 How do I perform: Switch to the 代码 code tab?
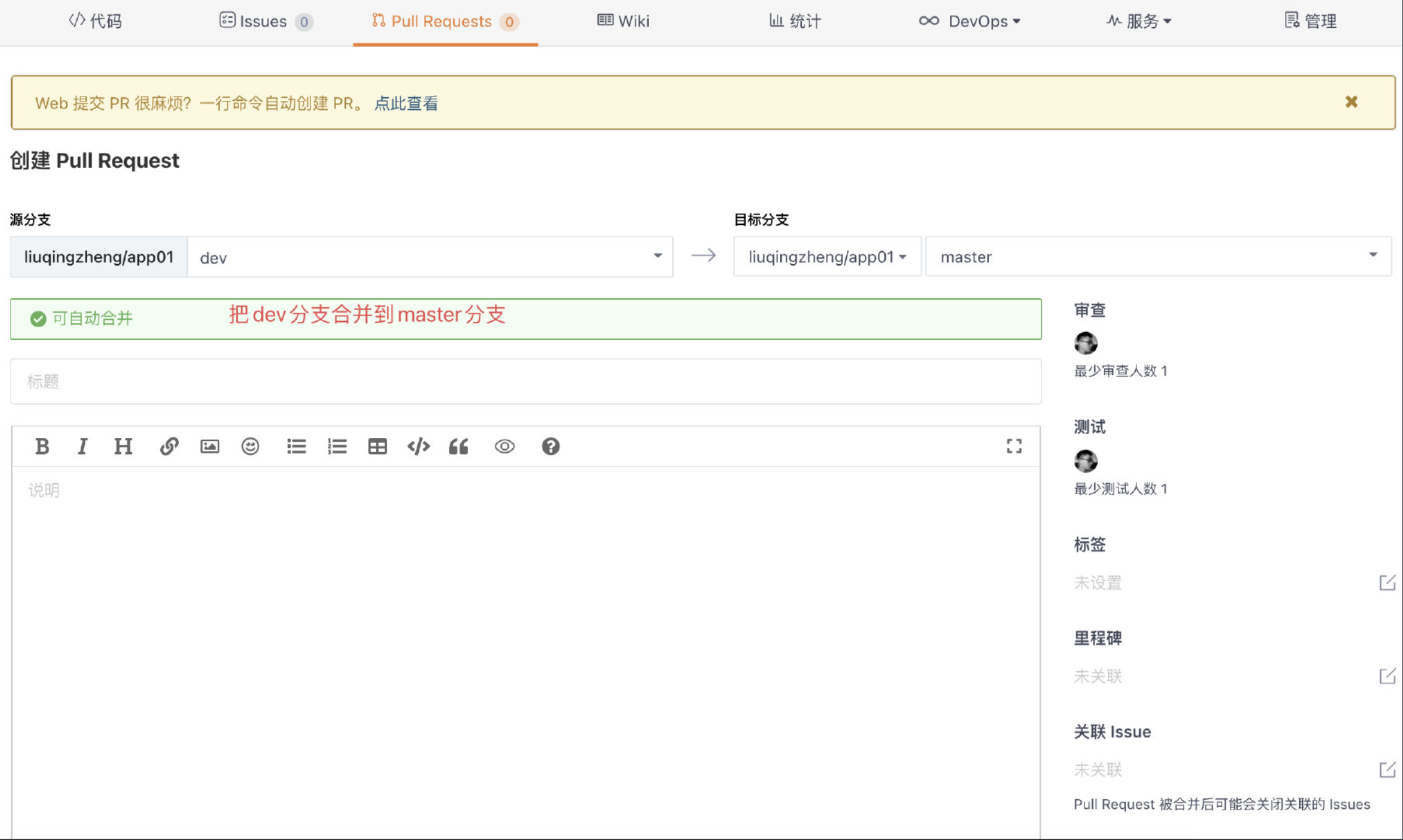tap(95, 21)
